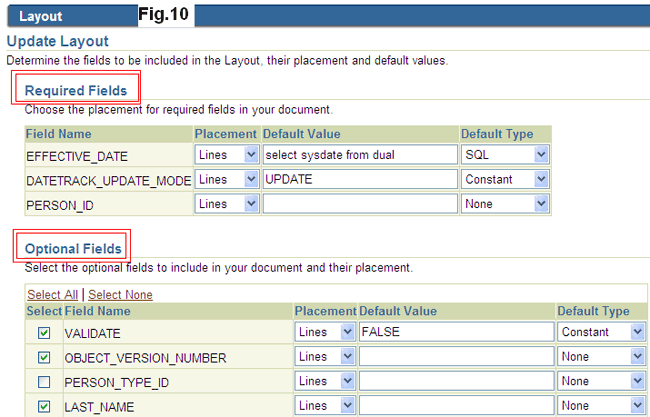Click the Select None link
650x417 pixels.
120,295
